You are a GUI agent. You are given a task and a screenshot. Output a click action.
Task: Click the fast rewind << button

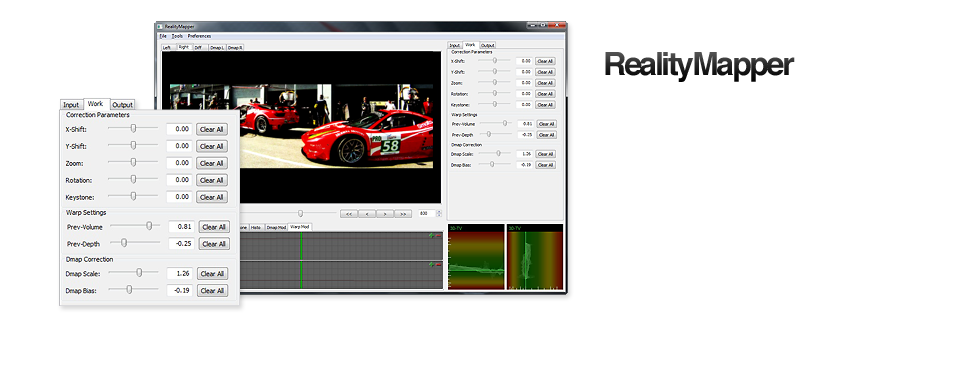(x=349, y=214)
